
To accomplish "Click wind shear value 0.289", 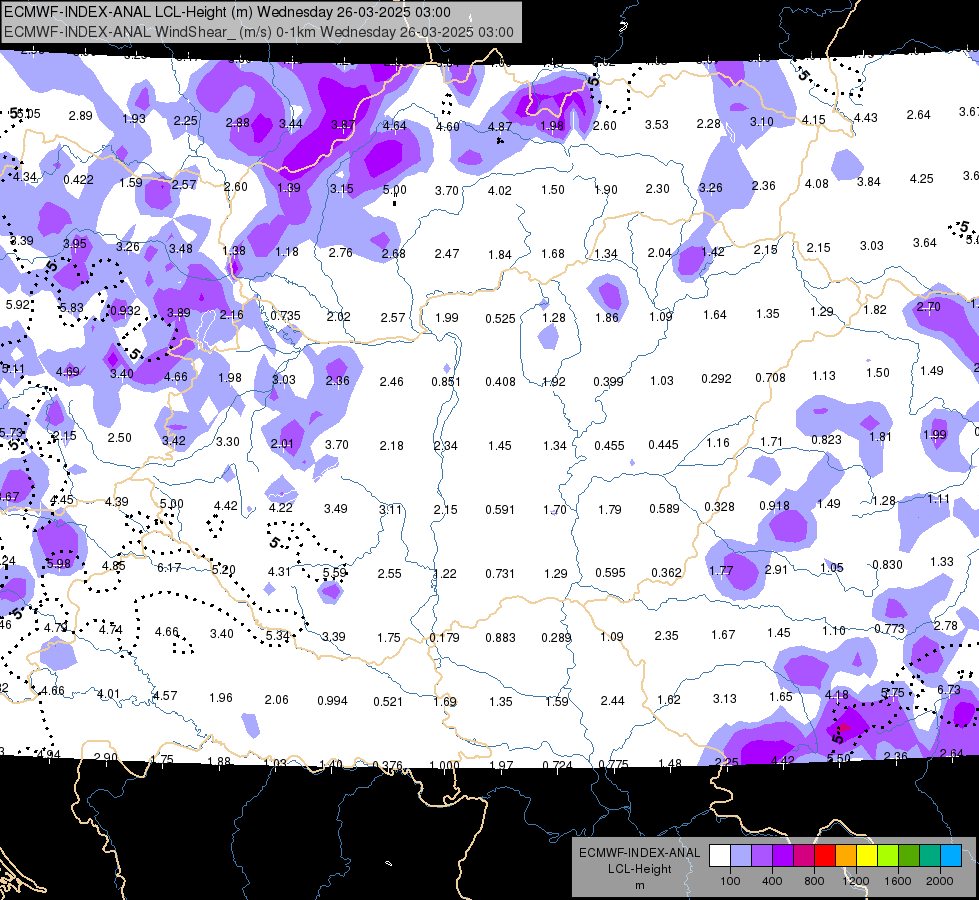I will (556, 638).
